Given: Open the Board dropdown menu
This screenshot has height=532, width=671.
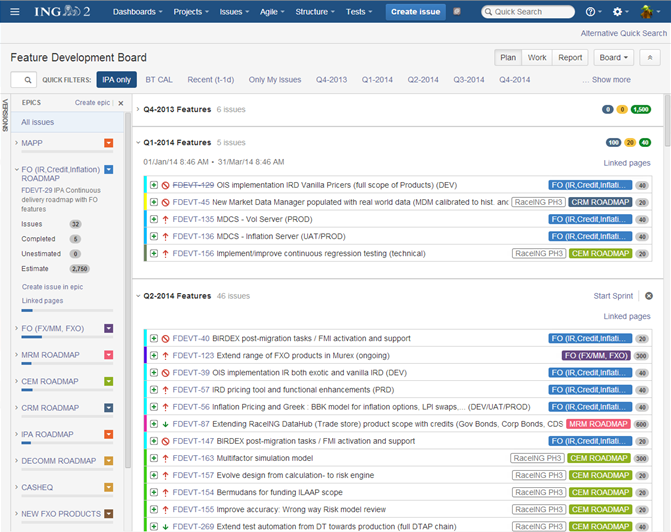Looking at the screenshot, I should [613, 58].
